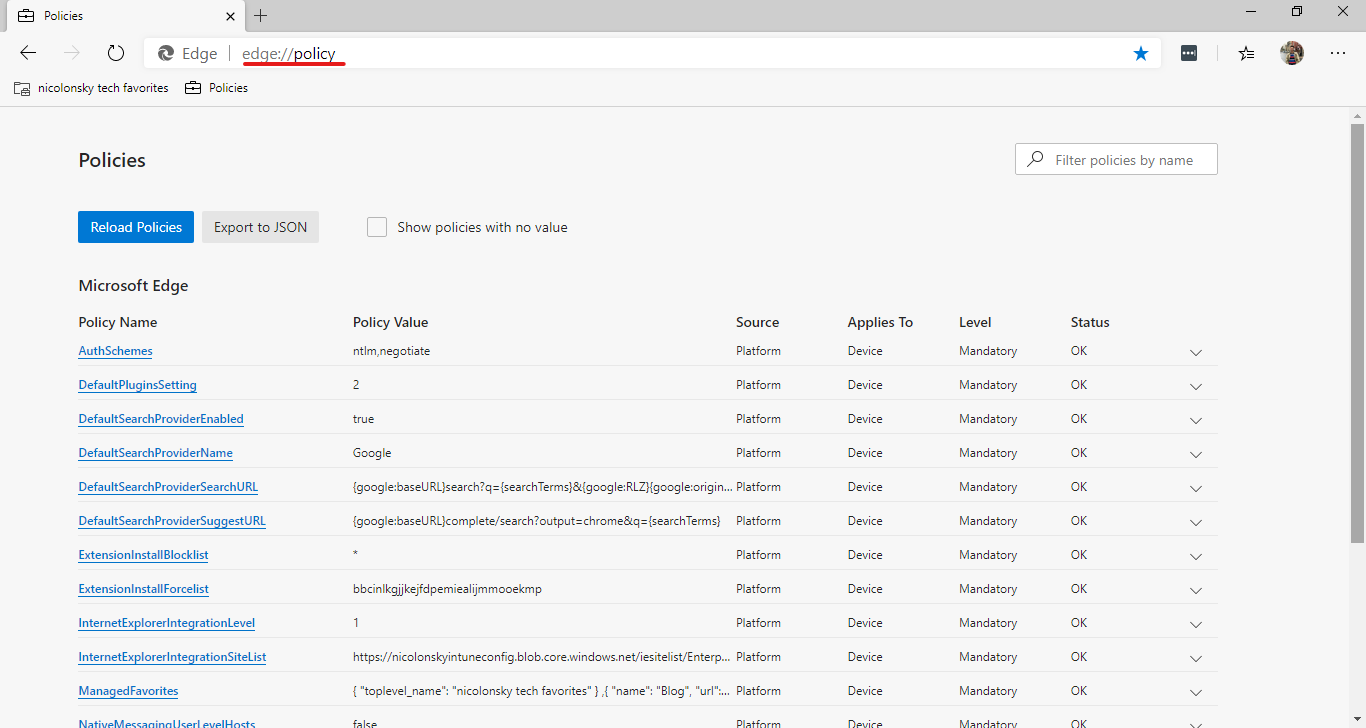Screen dimensions: 1366x728
Task: Click the 'ntlm,negotiate' policy value
Action: [391, 351]
